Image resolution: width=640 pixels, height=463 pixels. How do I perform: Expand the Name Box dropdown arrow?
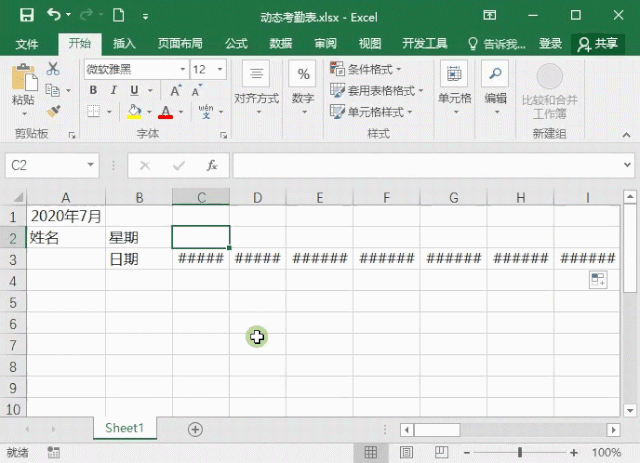point(91,165)
